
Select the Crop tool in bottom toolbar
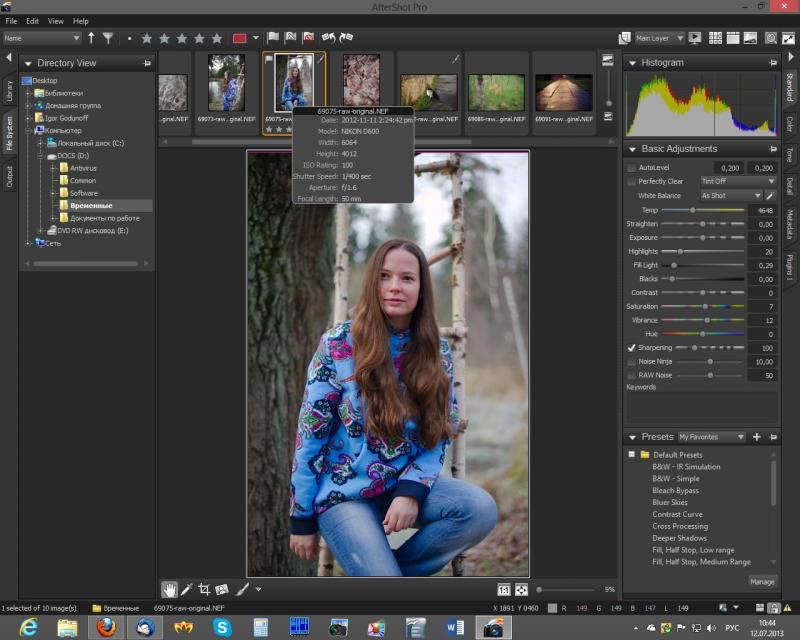[204, 589]
